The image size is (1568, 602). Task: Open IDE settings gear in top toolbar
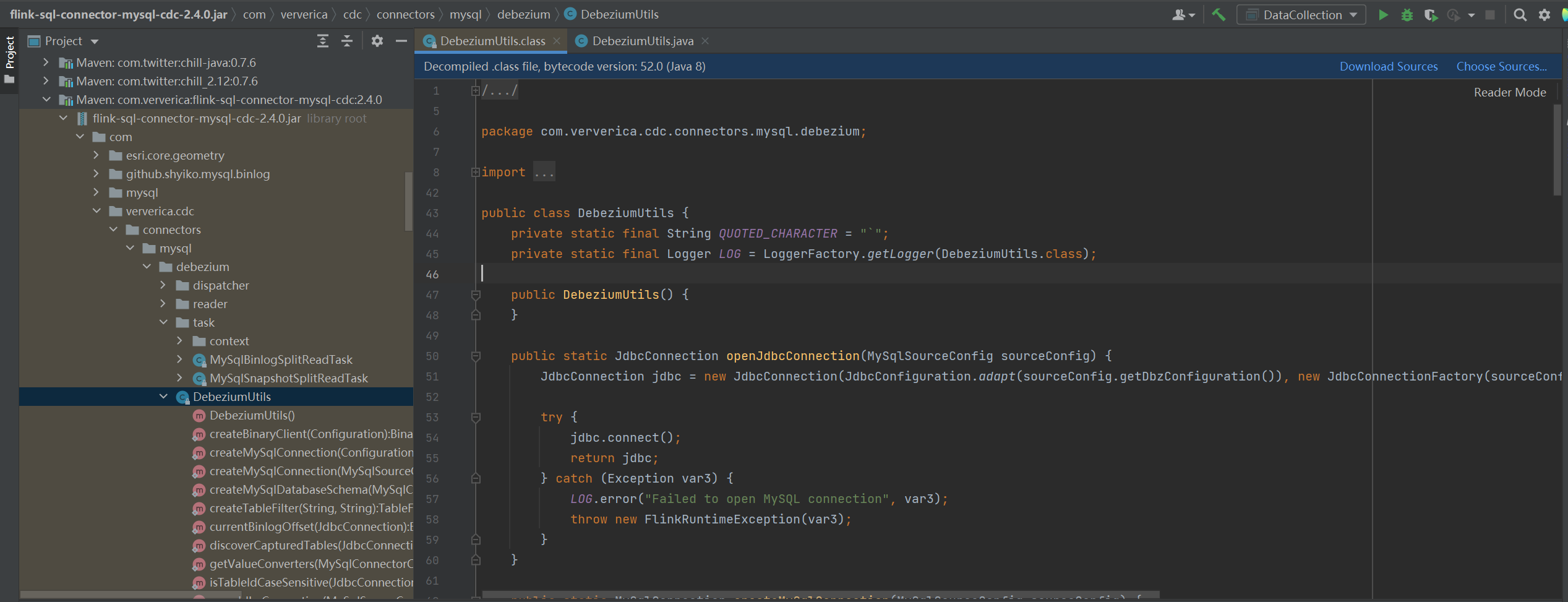1544,15
